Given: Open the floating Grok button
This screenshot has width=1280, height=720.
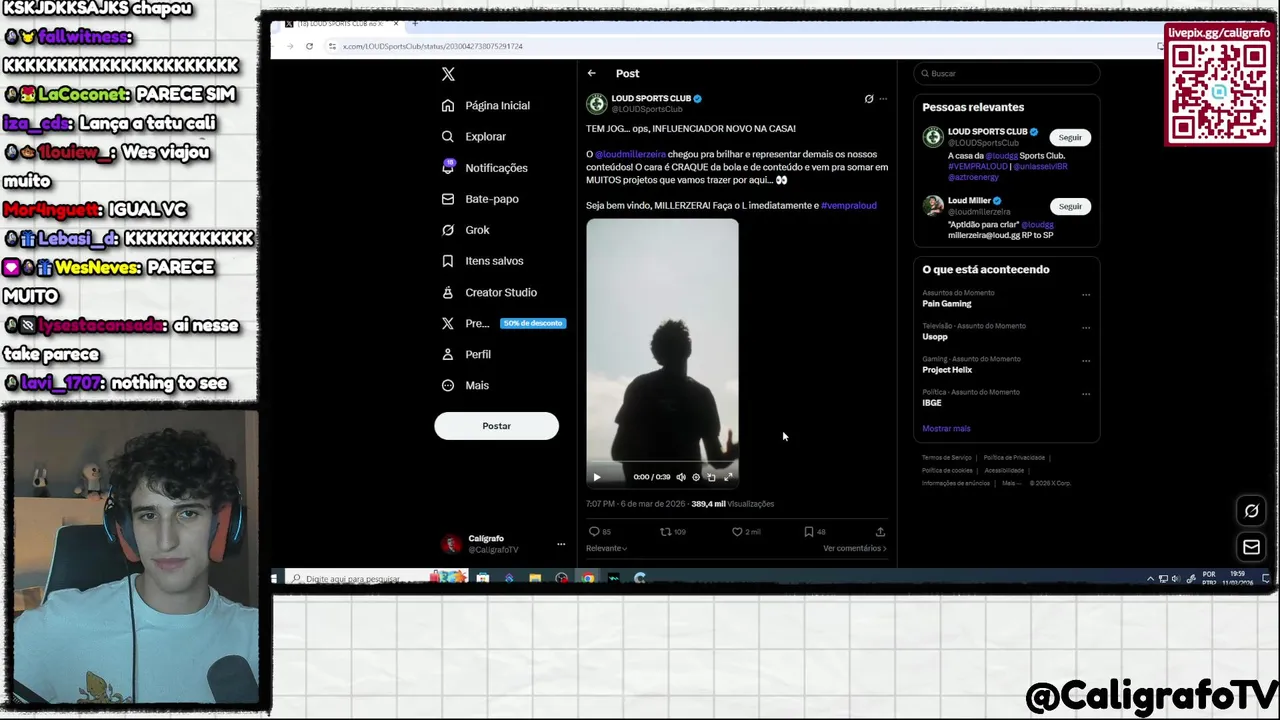Looking at the screenshot, I should pos(1251,512).
